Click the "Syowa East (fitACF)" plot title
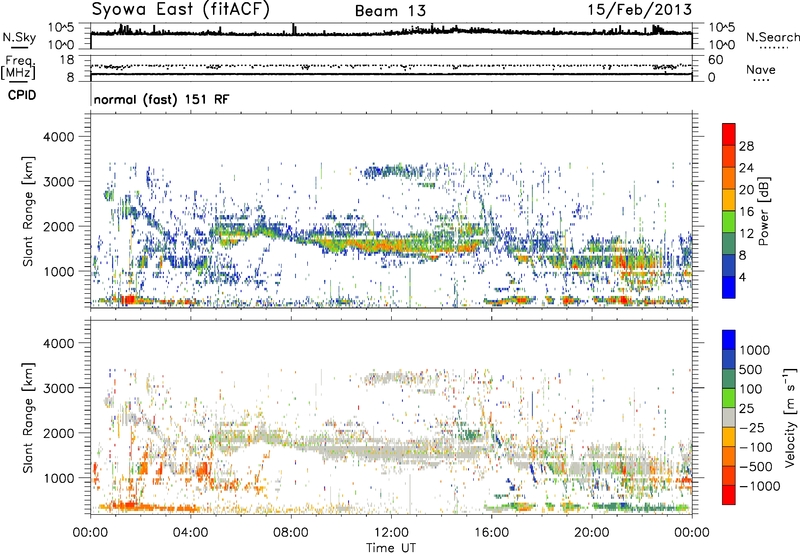Viewport: 800px width, 554px height. tap(180, 10)
